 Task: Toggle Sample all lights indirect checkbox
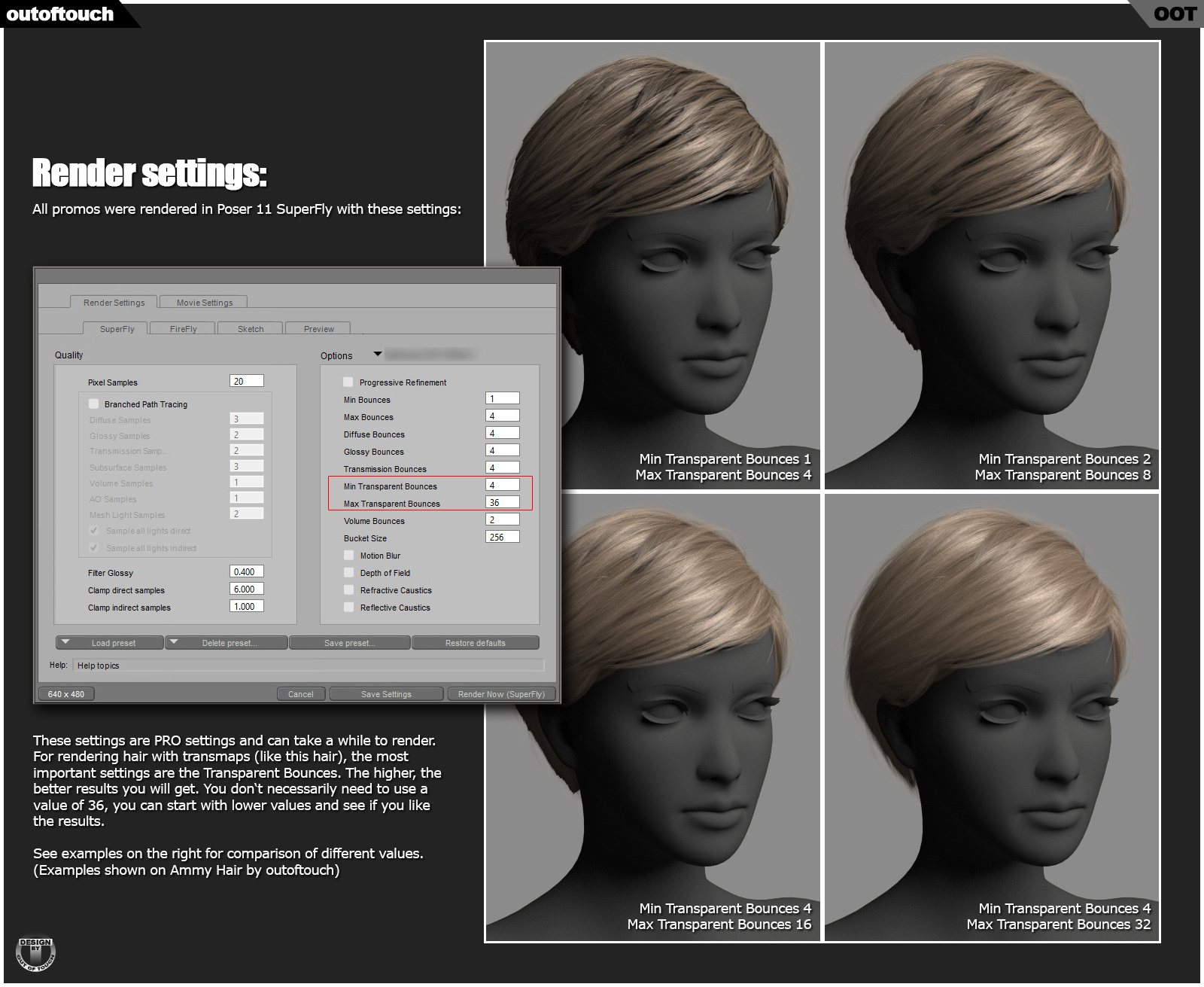[x=94, y=548]
